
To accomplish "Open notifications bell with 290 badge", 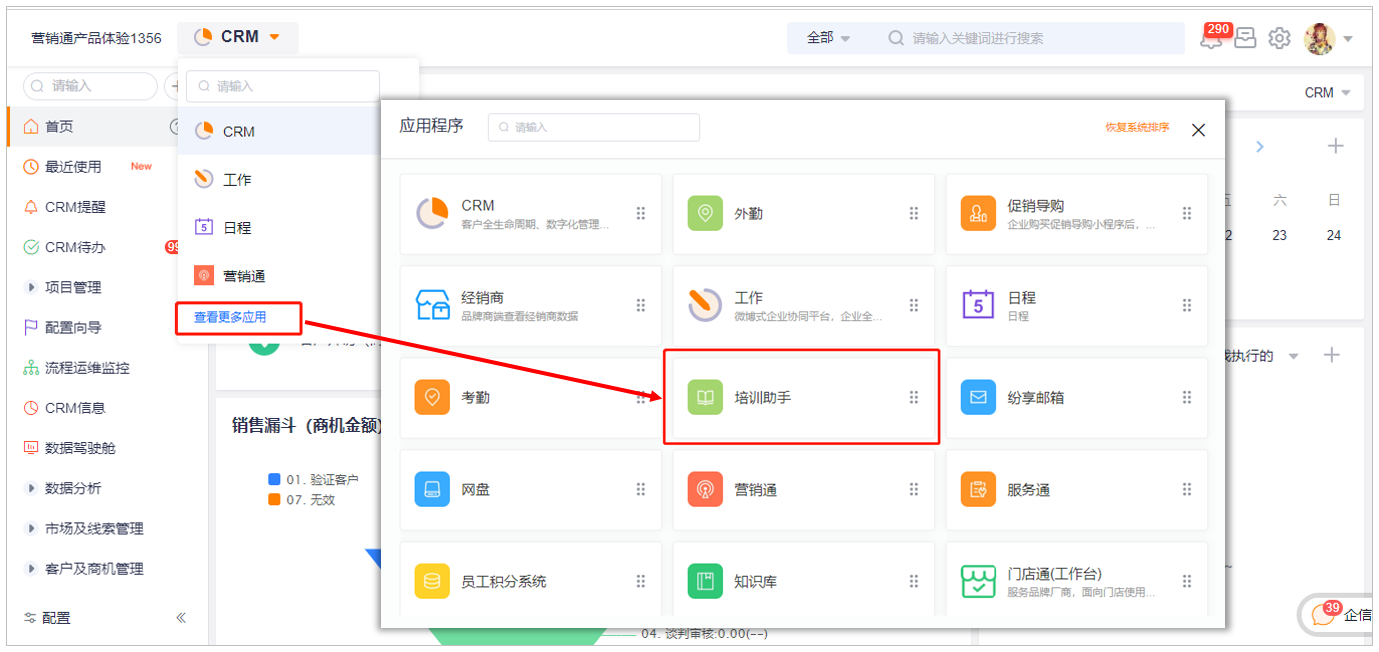I will click(x=1212, y=38).
